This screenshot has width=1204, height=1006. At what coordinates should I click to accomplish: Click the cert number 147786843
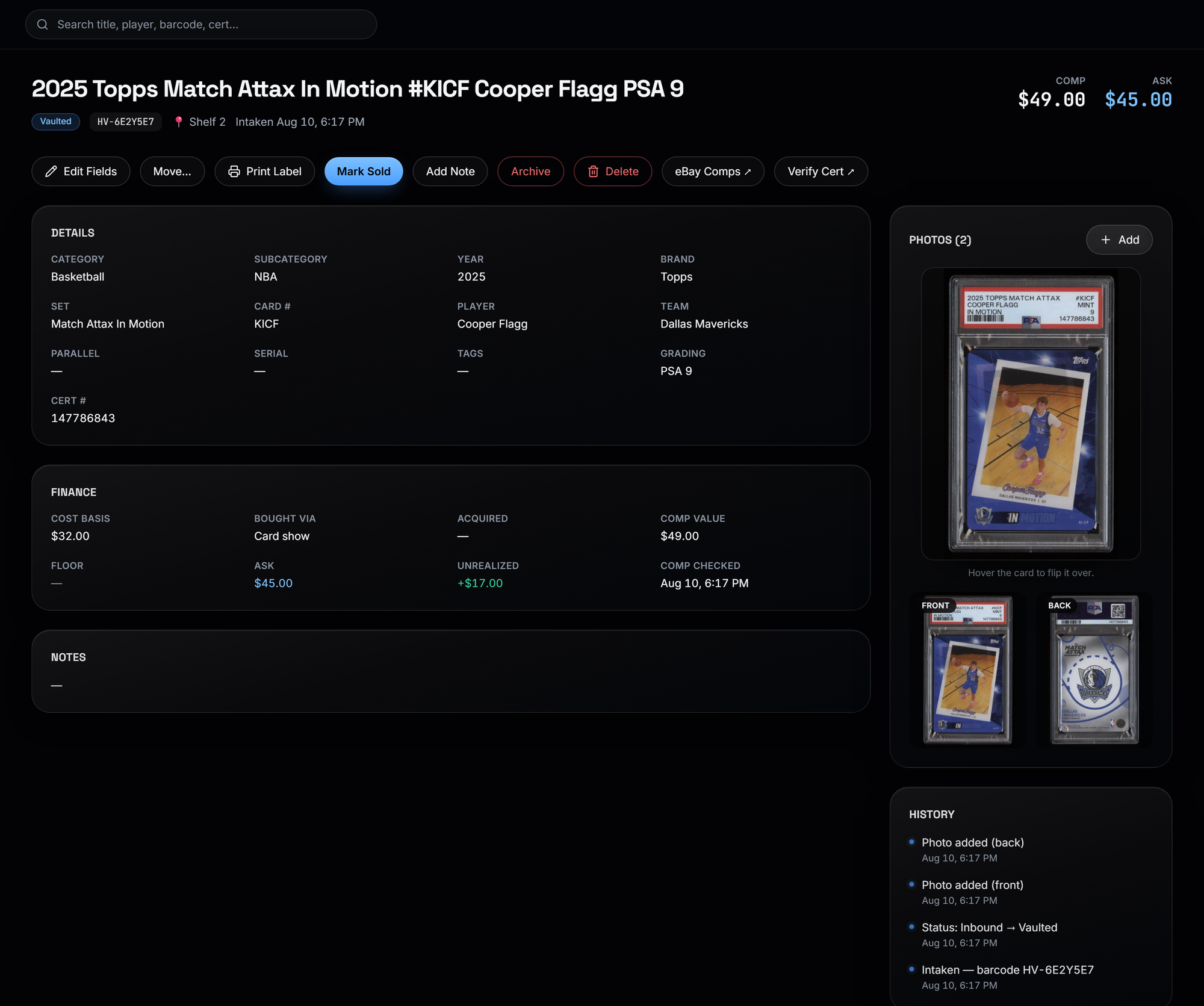[83, 418]
